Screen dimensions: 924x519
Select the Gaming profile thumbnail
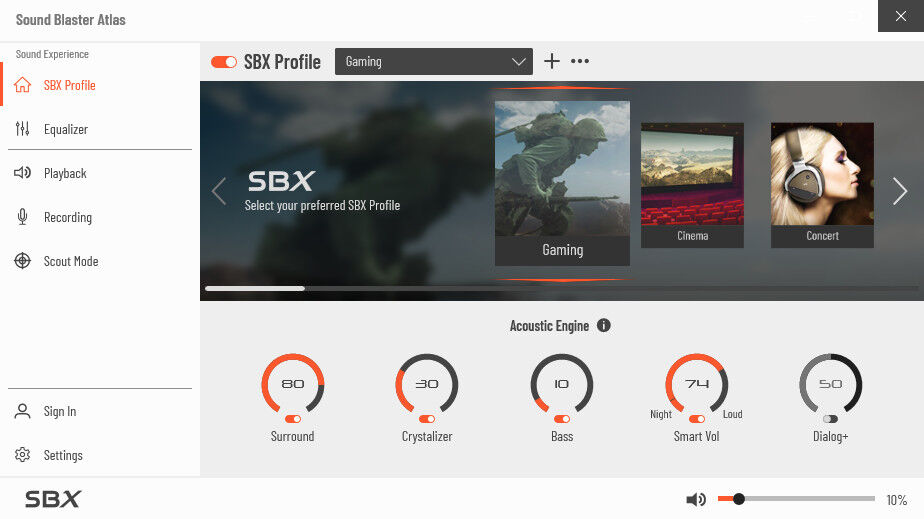pos(562,183)
